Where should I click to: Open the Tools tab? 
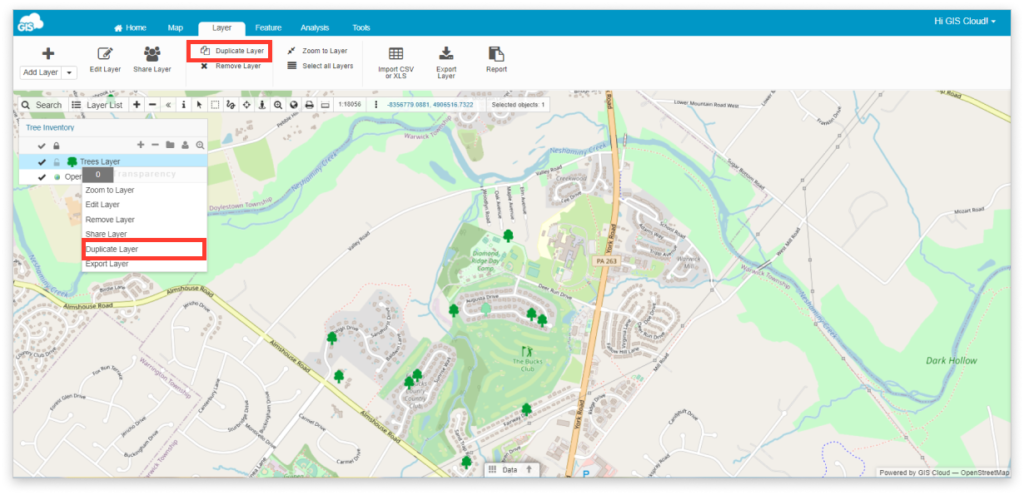[361, 28]
